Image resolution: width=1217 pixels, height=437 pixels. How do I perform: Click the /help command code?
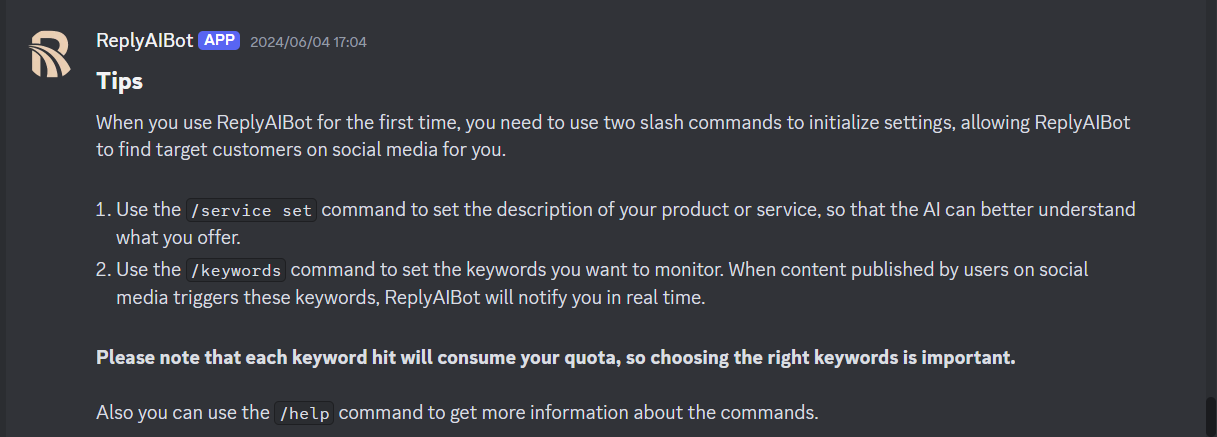(x=304, y=412)
